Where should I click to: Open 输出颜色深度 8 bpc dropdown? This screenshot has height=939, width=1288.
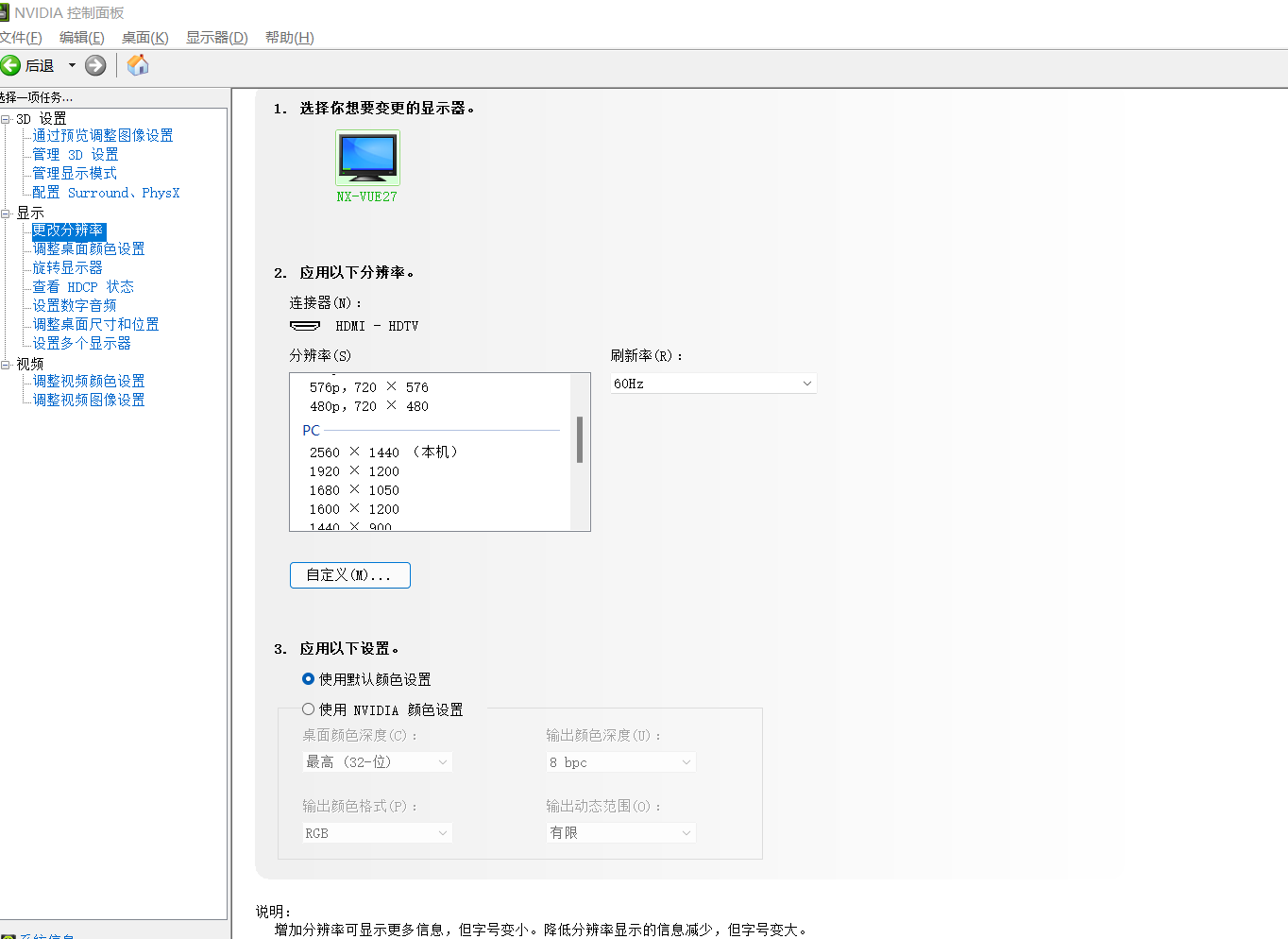pyautogui.click(x=621, y=762)
